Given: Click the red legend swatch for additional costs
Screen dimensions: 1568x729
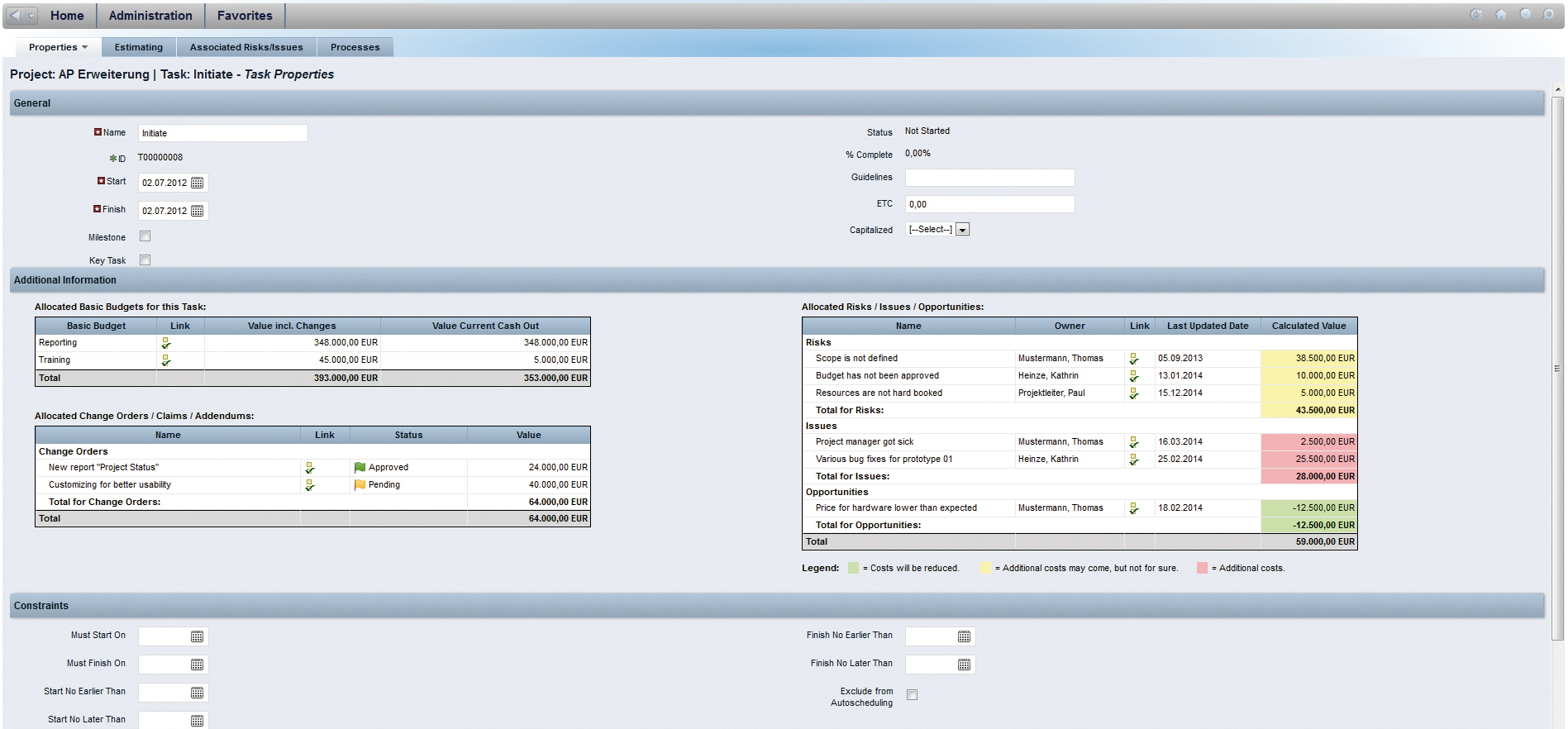Looking at the screenshot, I should pyautogui.click(x=1203, y=568).
